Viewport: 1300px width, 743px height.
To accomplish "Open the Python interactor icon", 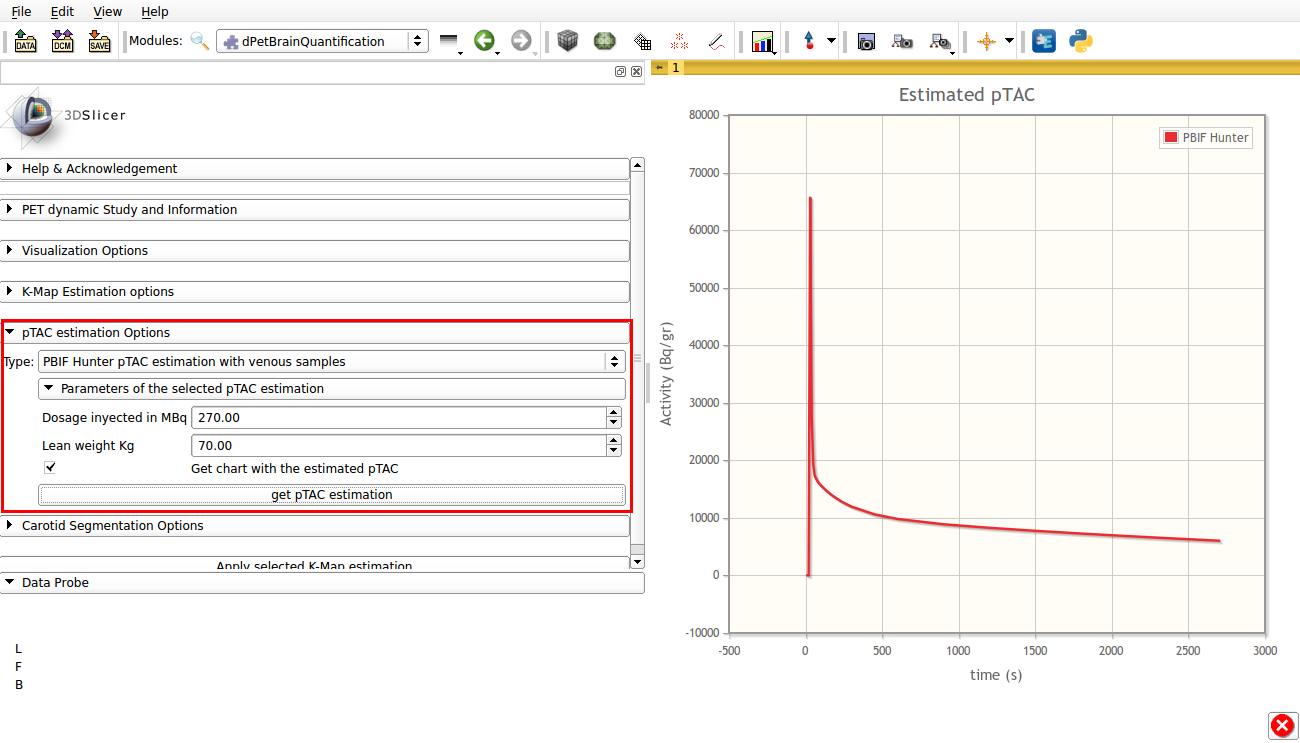I will (1080, 41).
